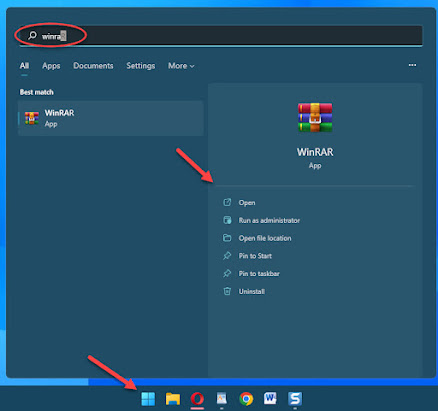The image size is (438, 411).
Task: Switch to the Apps filter tab
Action: tap(51, 66)
